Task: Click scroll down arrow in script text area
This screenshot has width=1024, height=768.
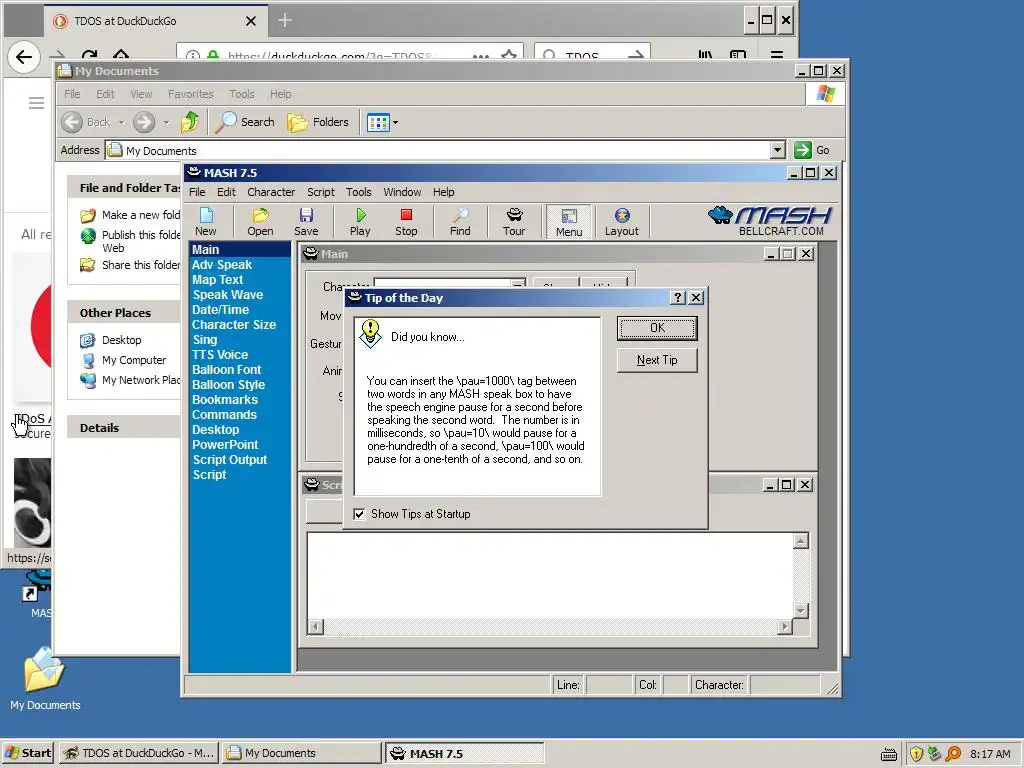Action: (801, 611)
